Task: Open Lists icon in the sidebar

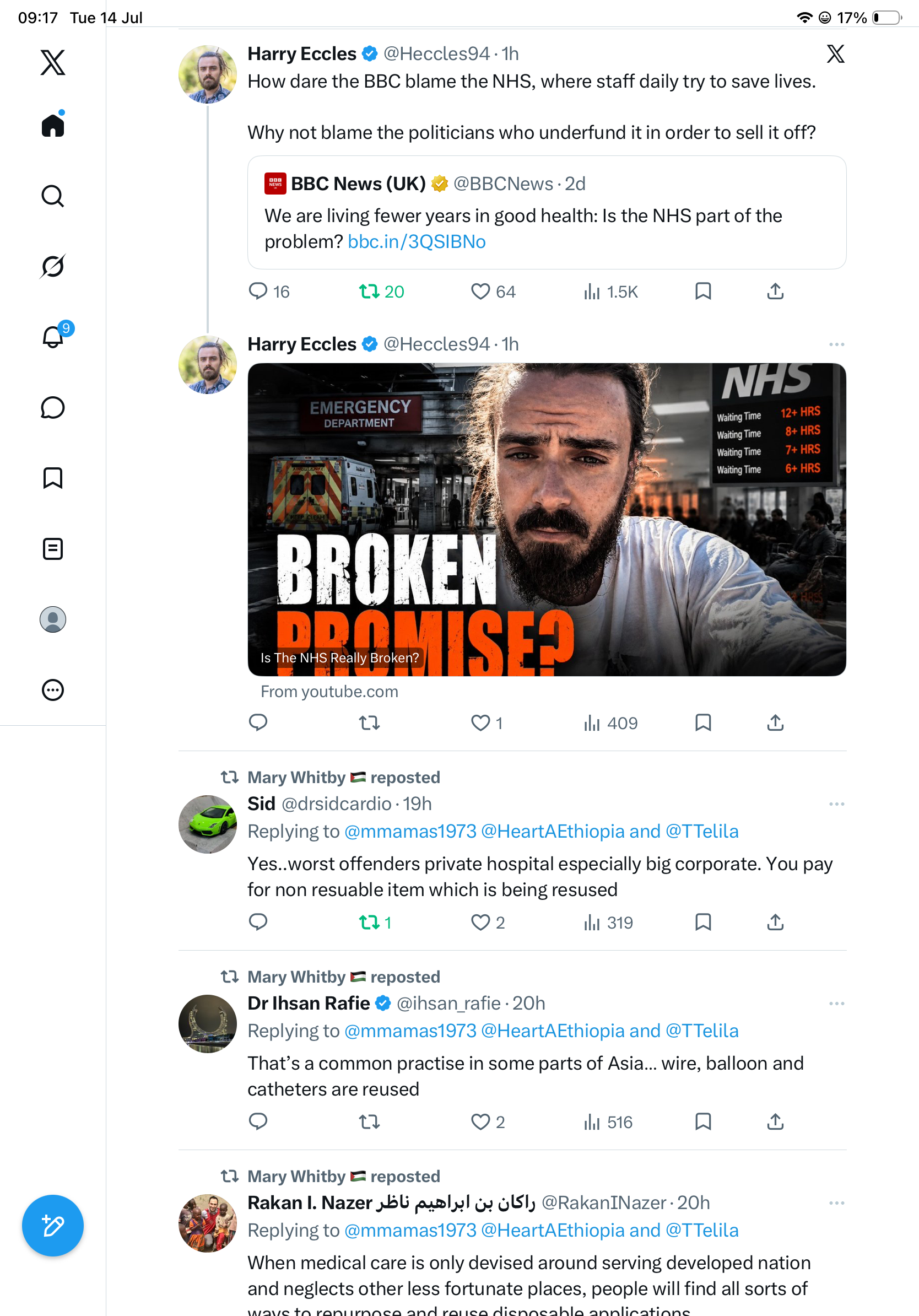Action: coord(53,548)
